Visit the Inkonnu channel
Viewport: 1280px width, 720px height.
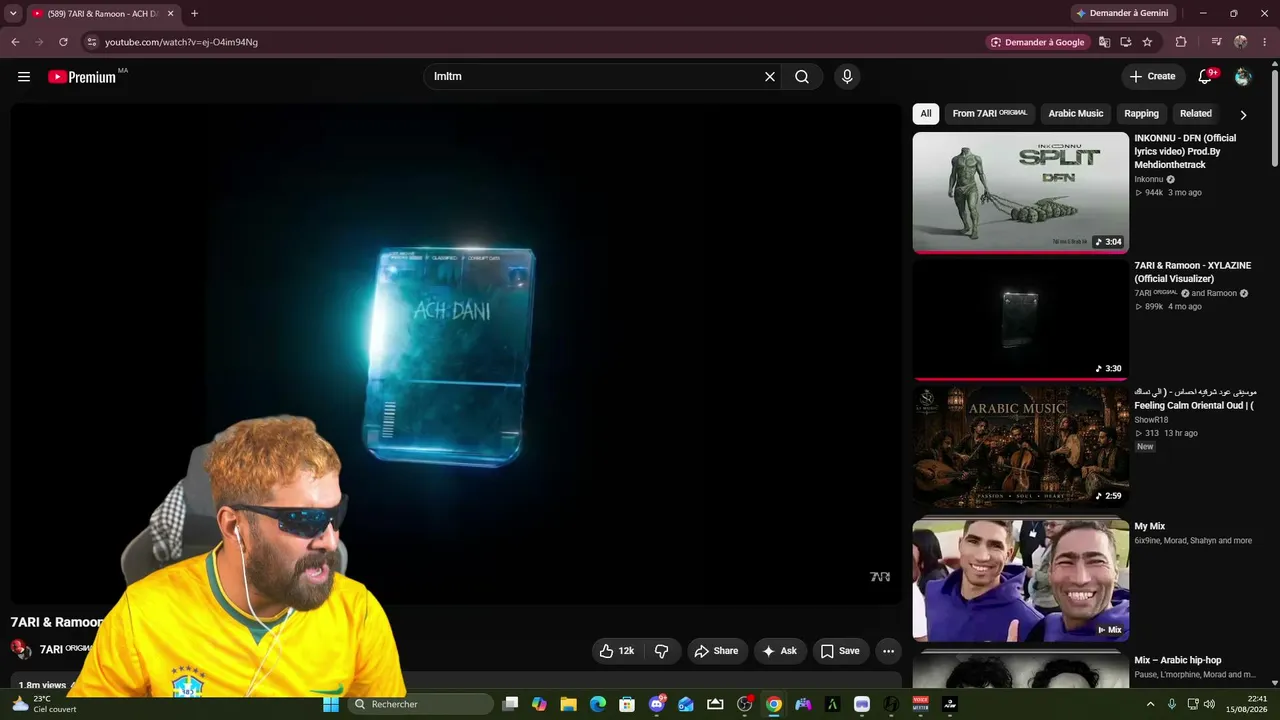[x=1149, y=180]
